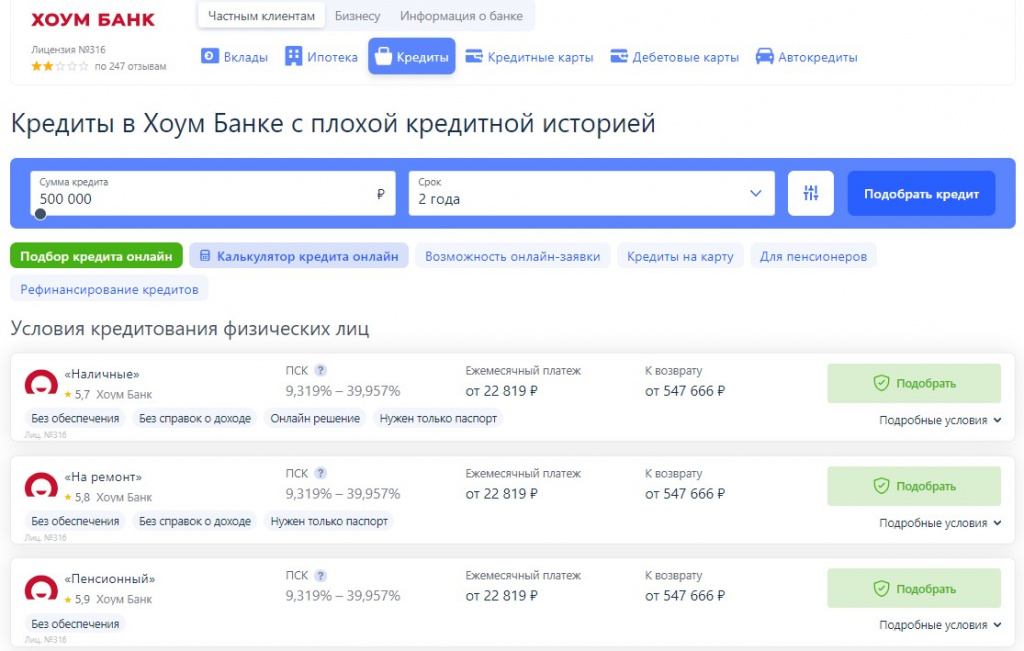1024x651 pixels.
Task: Switch to Частным клиентам tab
Action: tap(261, 16)
